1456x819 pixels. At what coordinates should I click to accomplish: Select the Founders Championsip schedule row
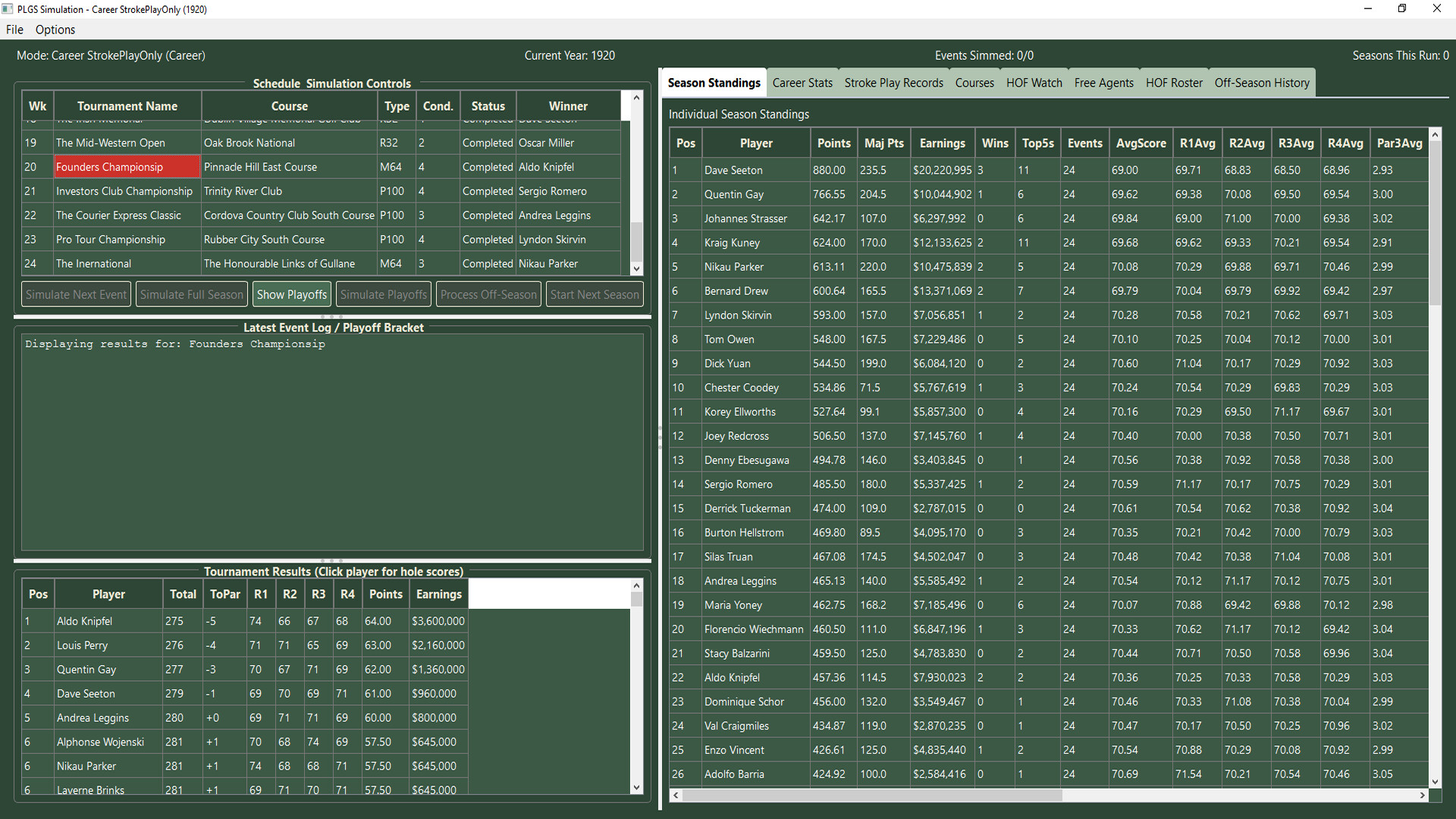pyautogui.click(x=127, y=166)
